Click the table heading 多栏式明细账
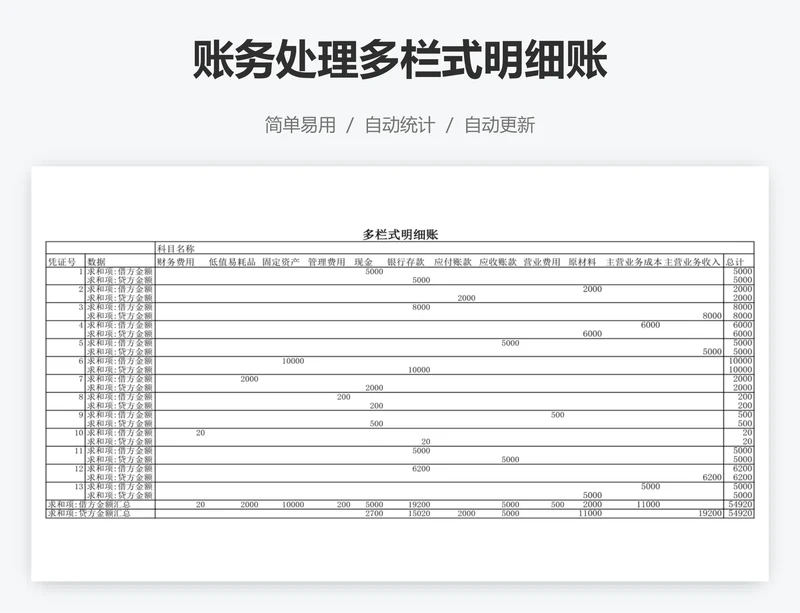Viewport: 800px width, 613px height. pyautogui.click(x=400, y=235)
